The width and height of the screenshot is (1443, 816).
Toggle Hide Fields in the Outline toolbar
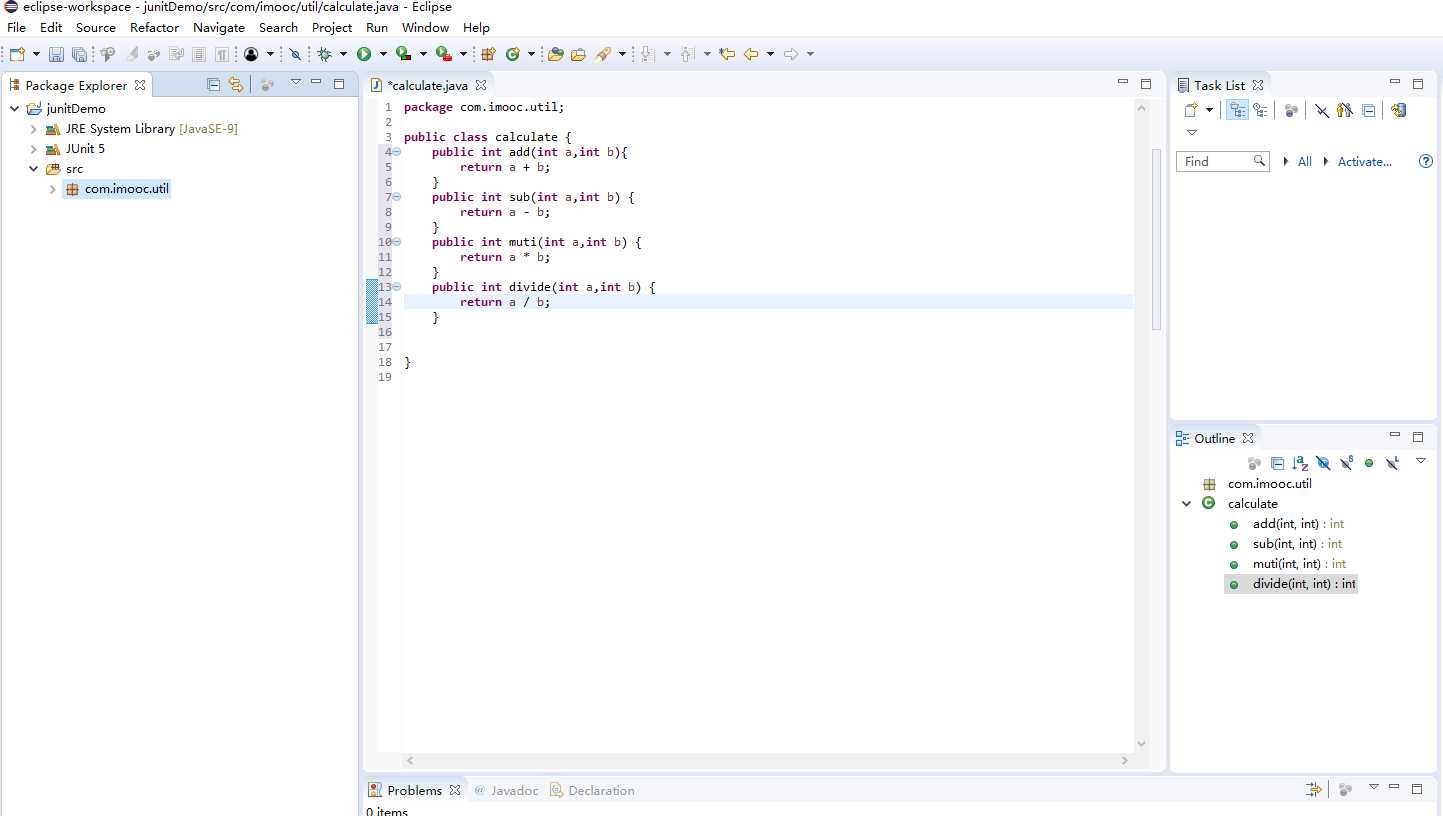coord(1323,463)
